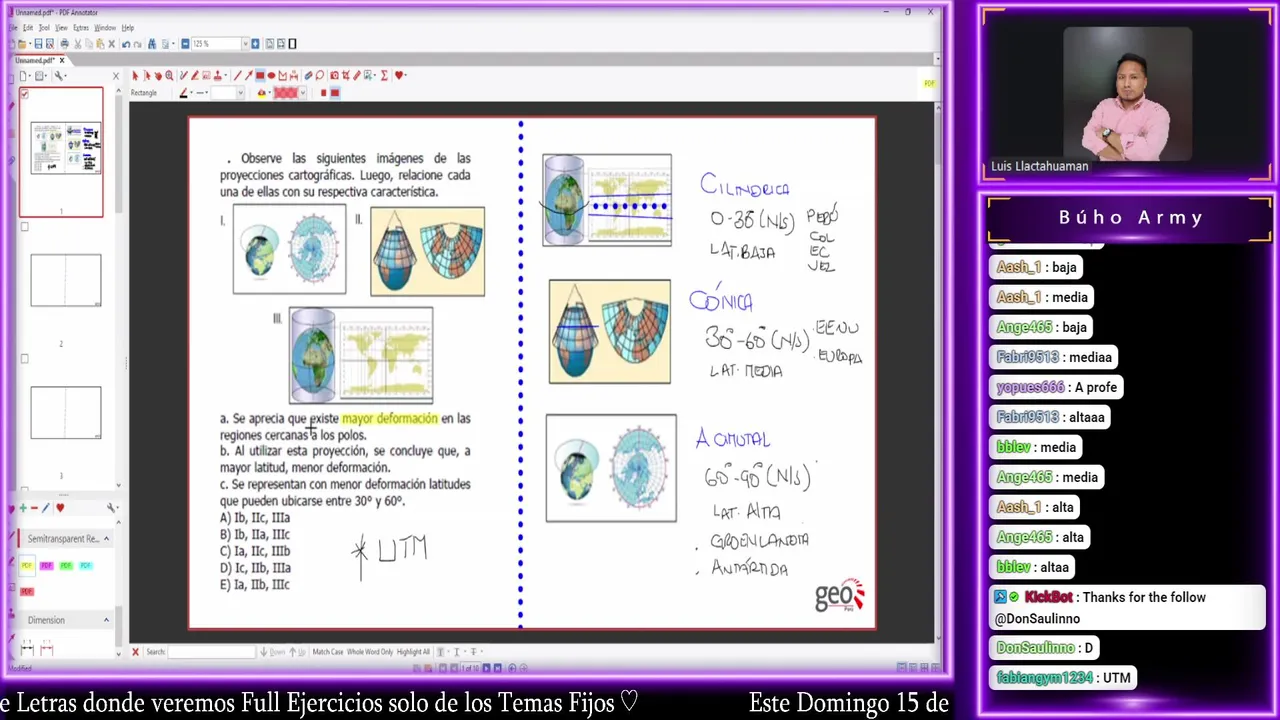Open the toolbox wrench options dropdown
Viewport: 1280px width, 720px height.
[112, 508]
